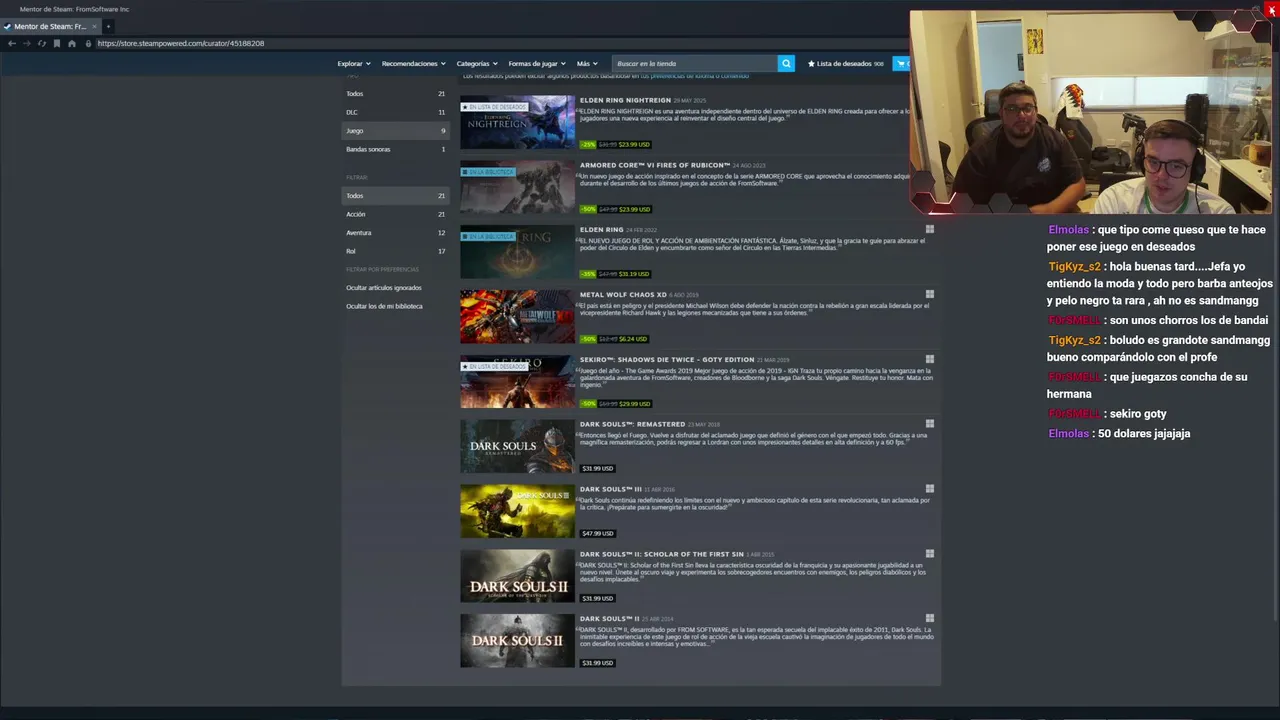Click the $6.24 USD Metal Wolf price

point(633,339)
